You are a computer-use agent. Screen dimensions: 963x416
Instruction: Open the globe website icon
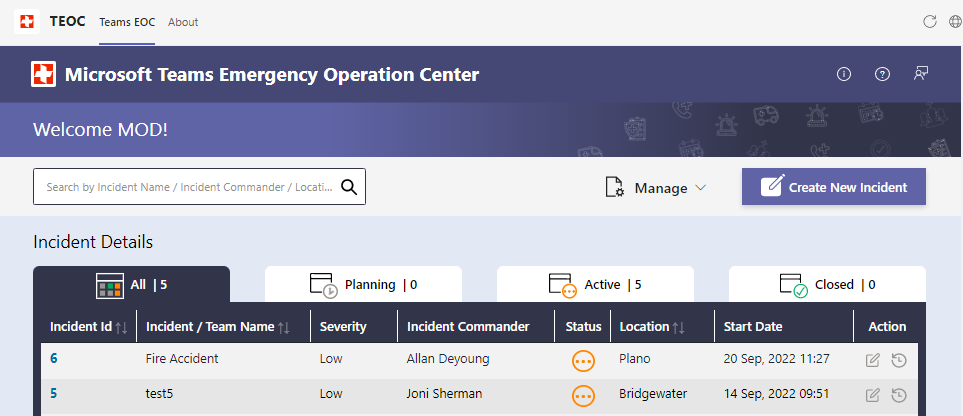point(955,22)
